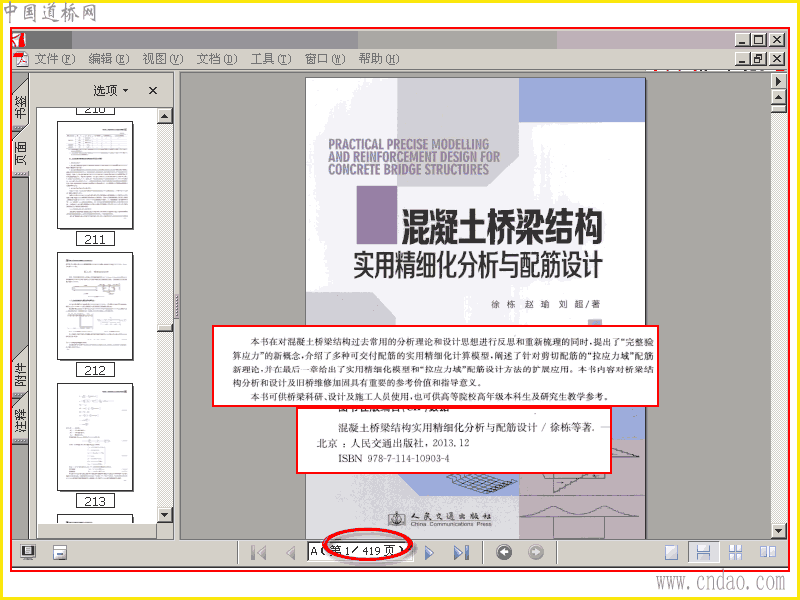Viewport: 800px width, 600px height.
Task: Jump to the last page
Action: (461, 553)
